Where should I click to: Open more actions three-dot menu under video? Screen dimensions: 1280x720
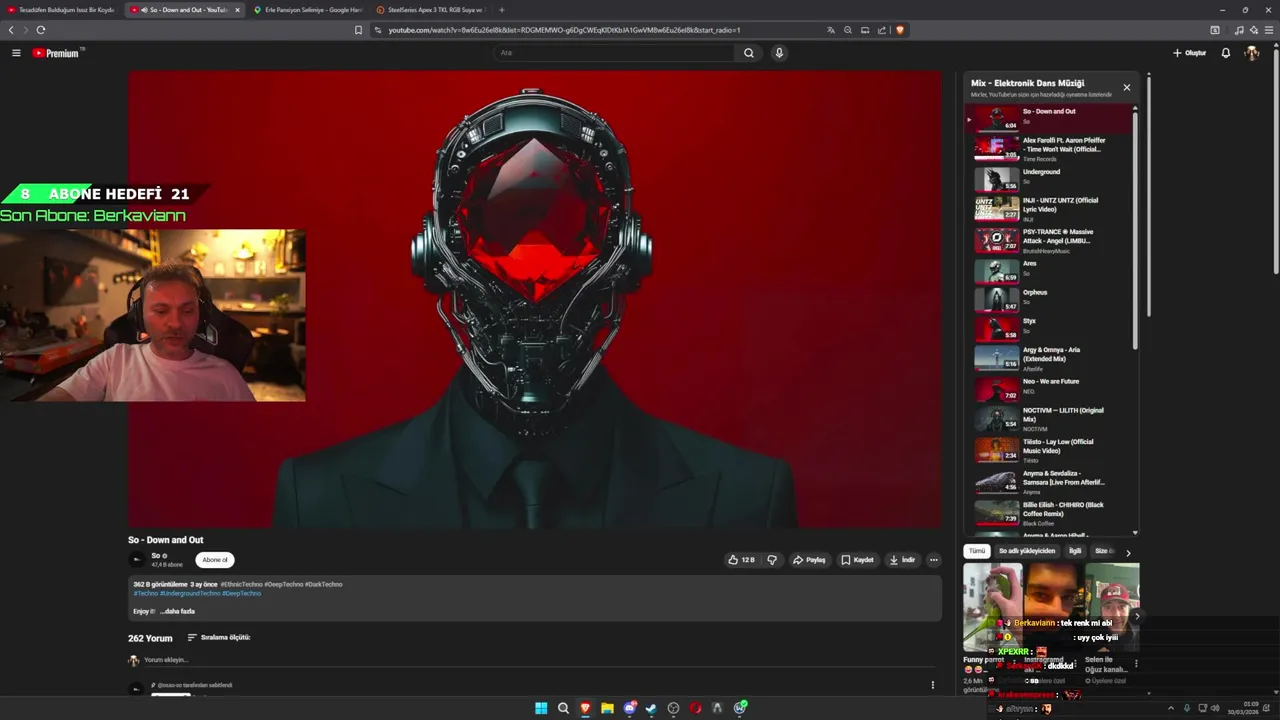click(934, 560)
